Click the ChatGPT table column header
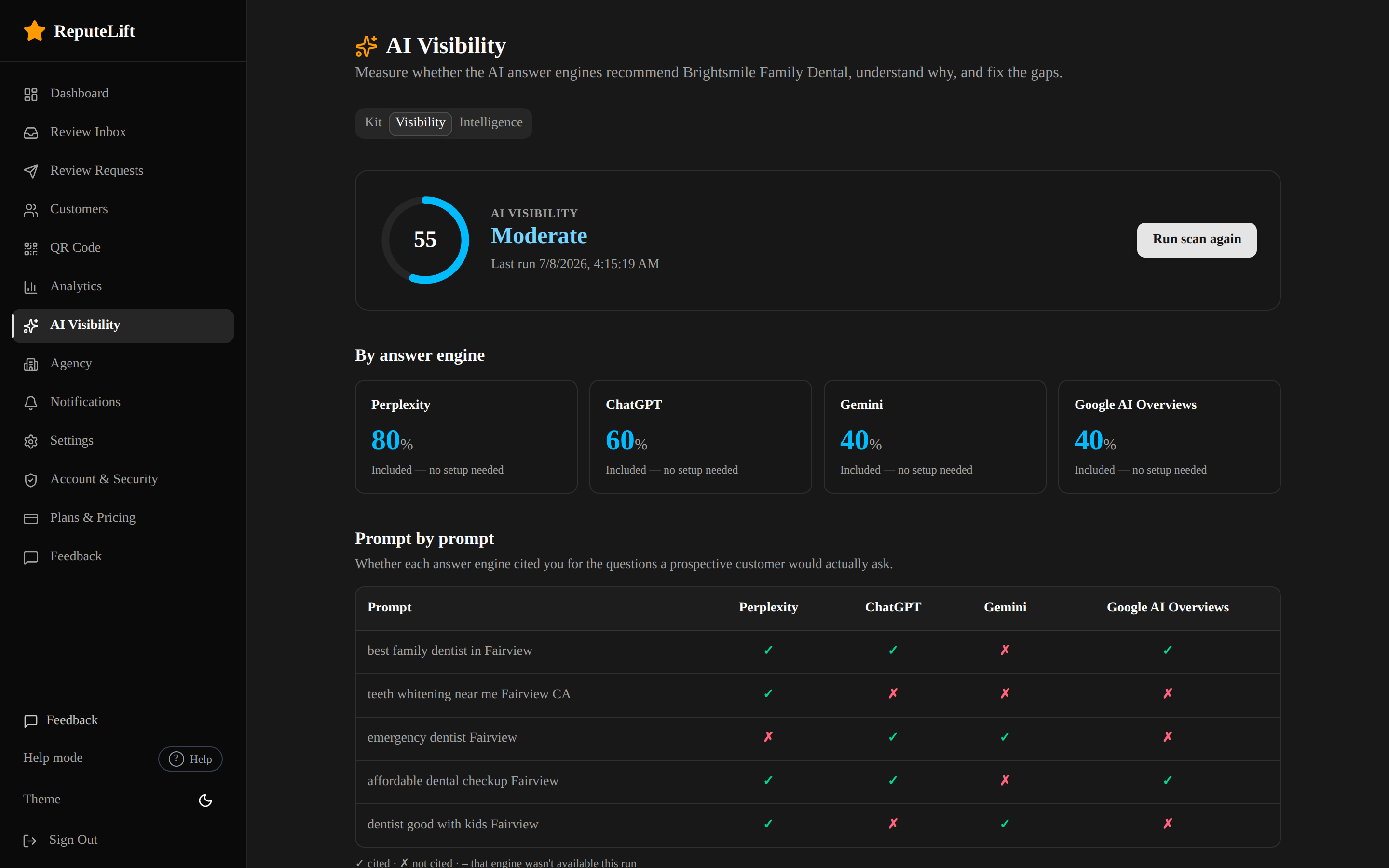 [x=893, y=608]
